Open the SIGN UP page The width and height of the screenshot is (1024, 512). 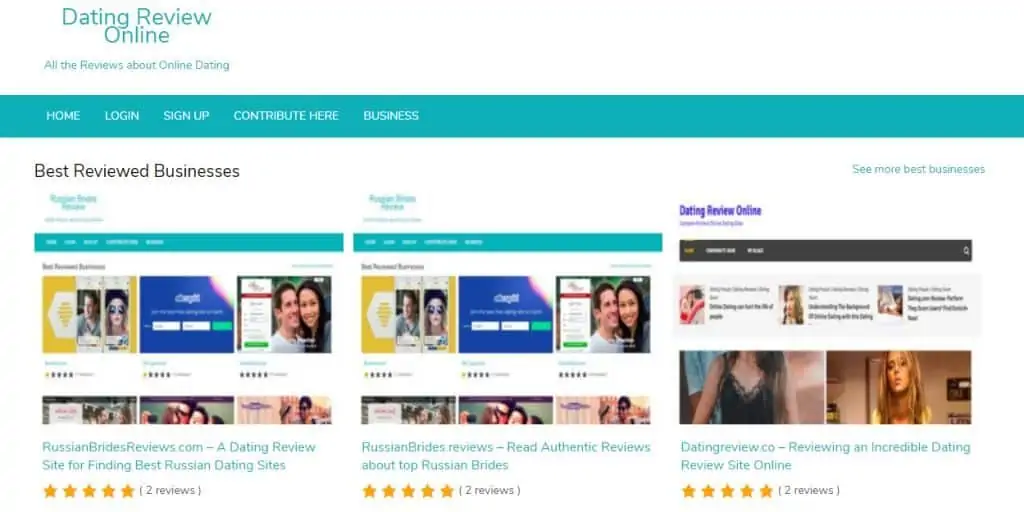click(x=186, y=116)
